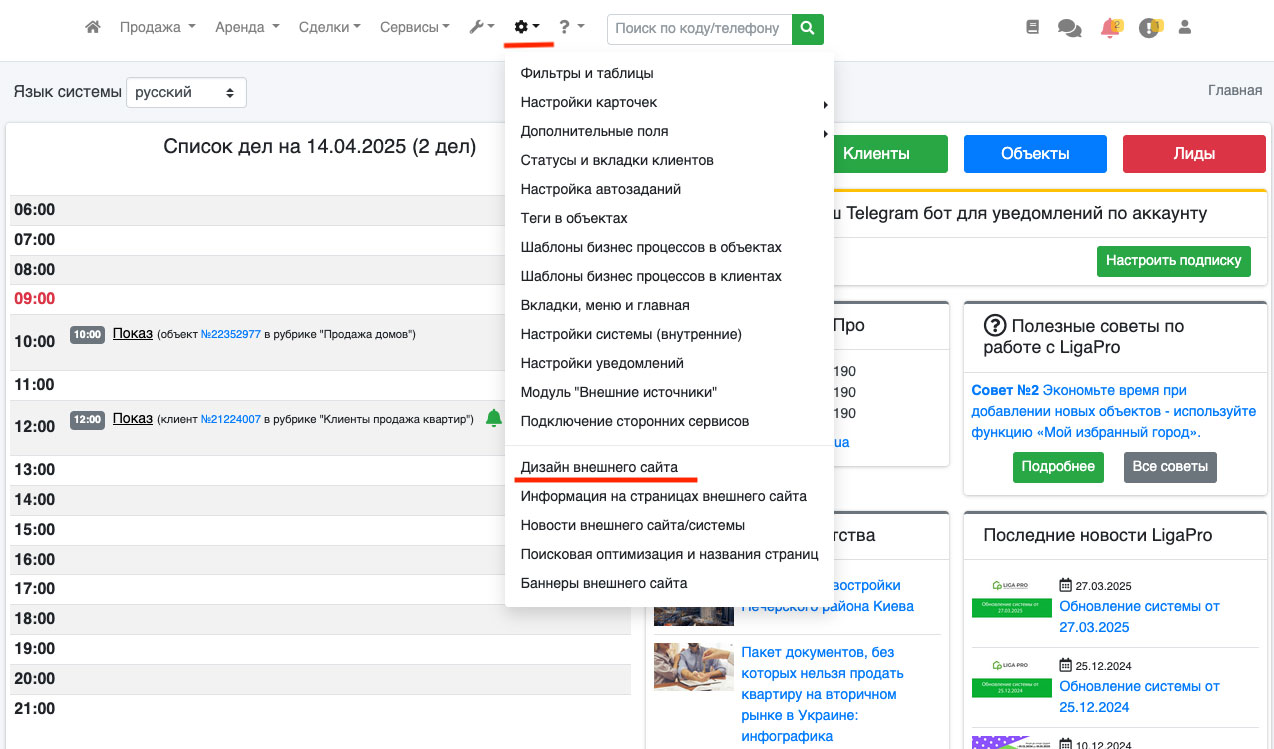Screen dimensions: 1274x749
Task: Open object link №22352977
Action: point(231,334)
